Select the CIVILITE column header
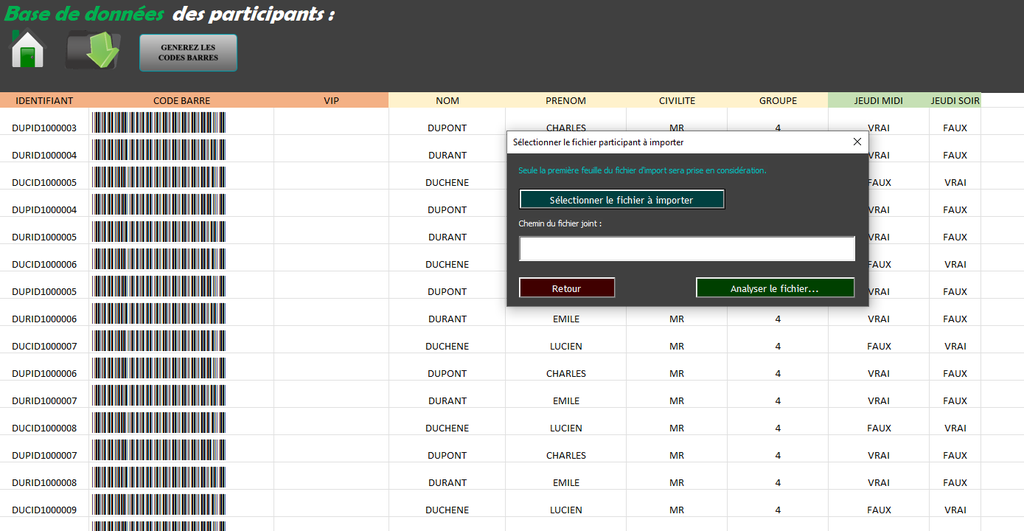This screenshot has height=531, width=1024. coord(677,101)
